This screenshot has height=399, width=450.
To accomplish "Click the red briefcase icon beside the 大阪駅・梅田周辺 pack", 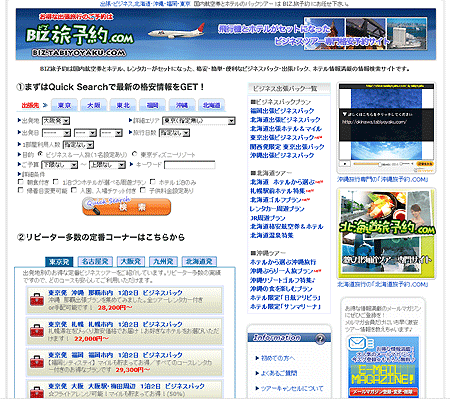I will coord(37,392).
